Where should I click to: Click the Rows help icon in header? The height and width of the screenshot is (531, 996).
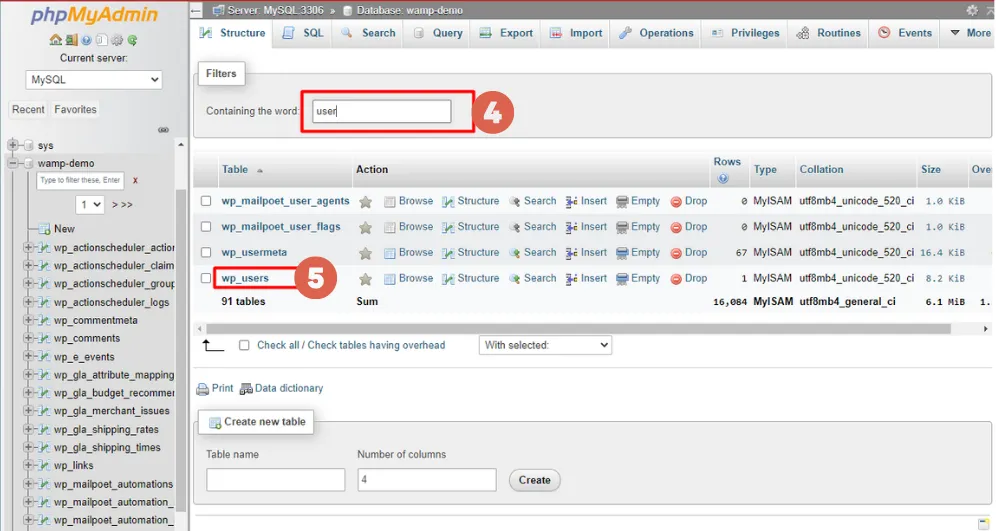click(723, 178)
